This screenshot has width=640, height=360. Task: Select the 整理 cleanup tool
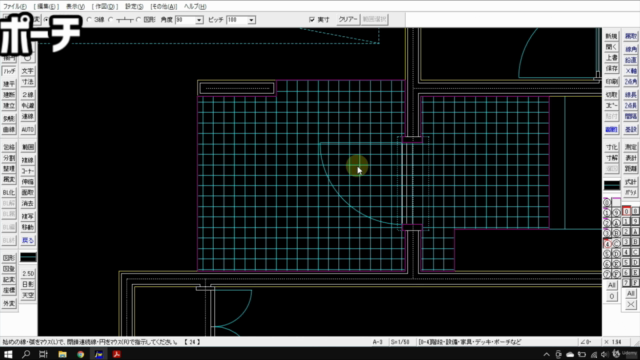[x=9, y=169]
